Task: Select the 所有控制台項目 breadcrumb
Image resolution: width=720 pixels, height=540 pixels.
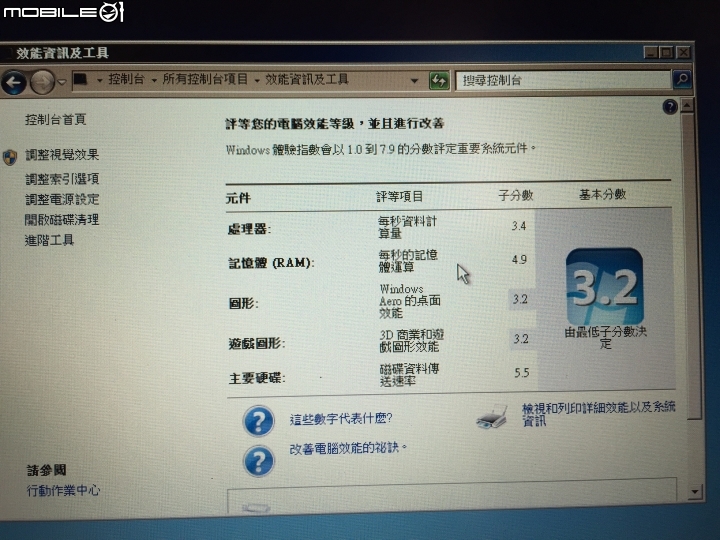Action: [204, 79]
